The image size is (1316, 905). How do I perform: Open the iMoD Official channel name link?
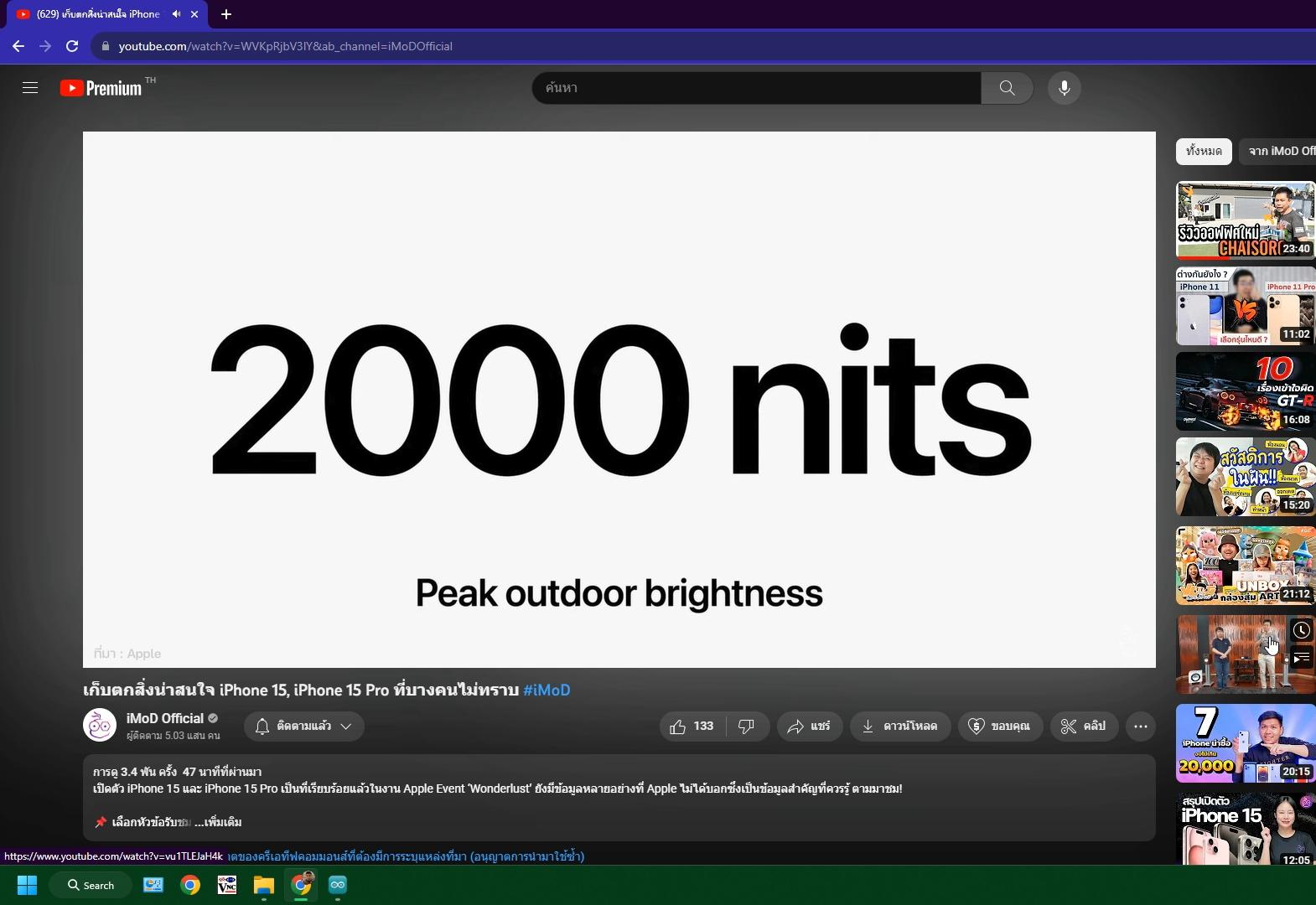point(165,718)
